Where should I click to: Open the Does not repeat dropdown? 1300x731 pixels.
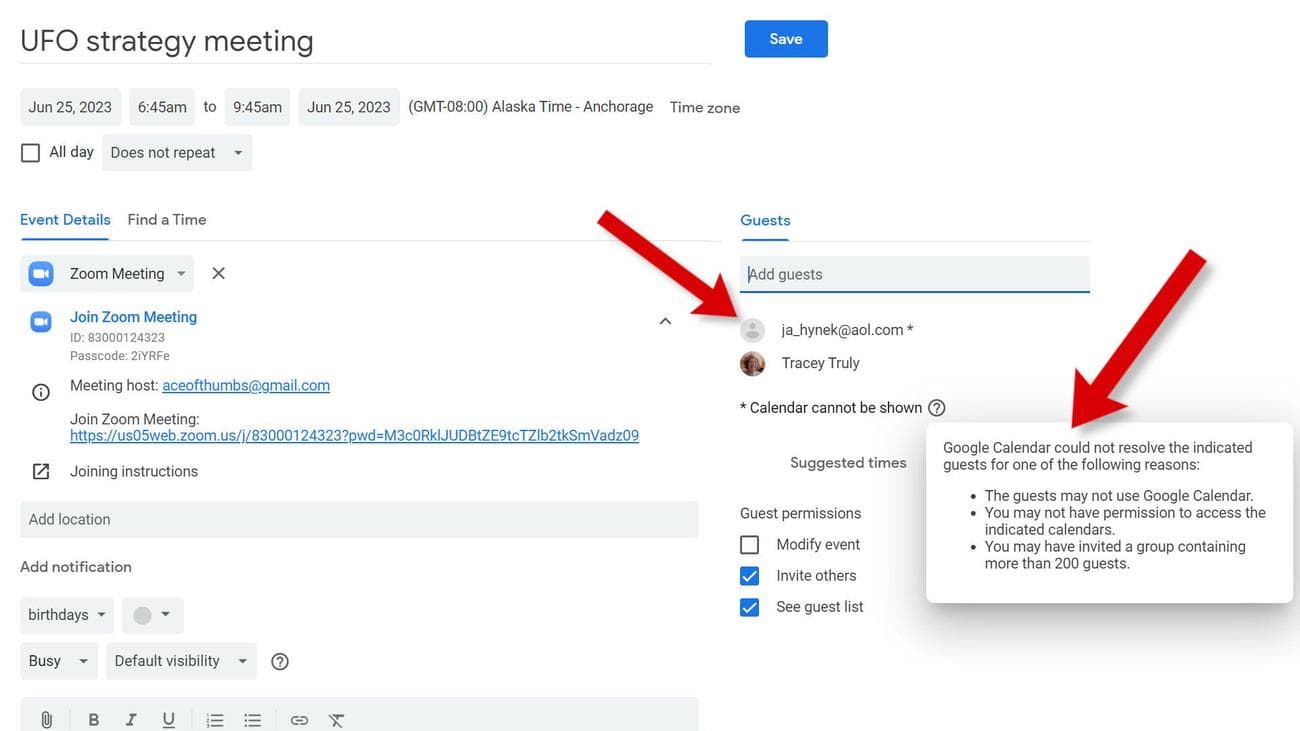tap(176, 153)
